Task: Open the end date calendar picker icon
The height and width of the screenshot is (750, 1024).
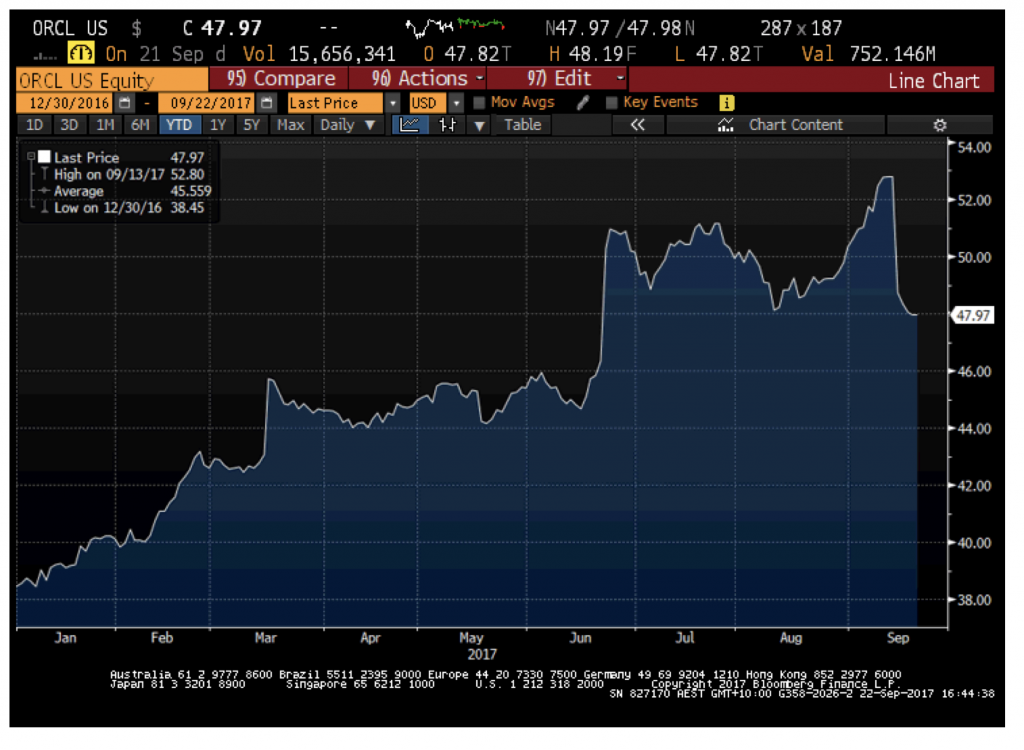Action: 266,103
